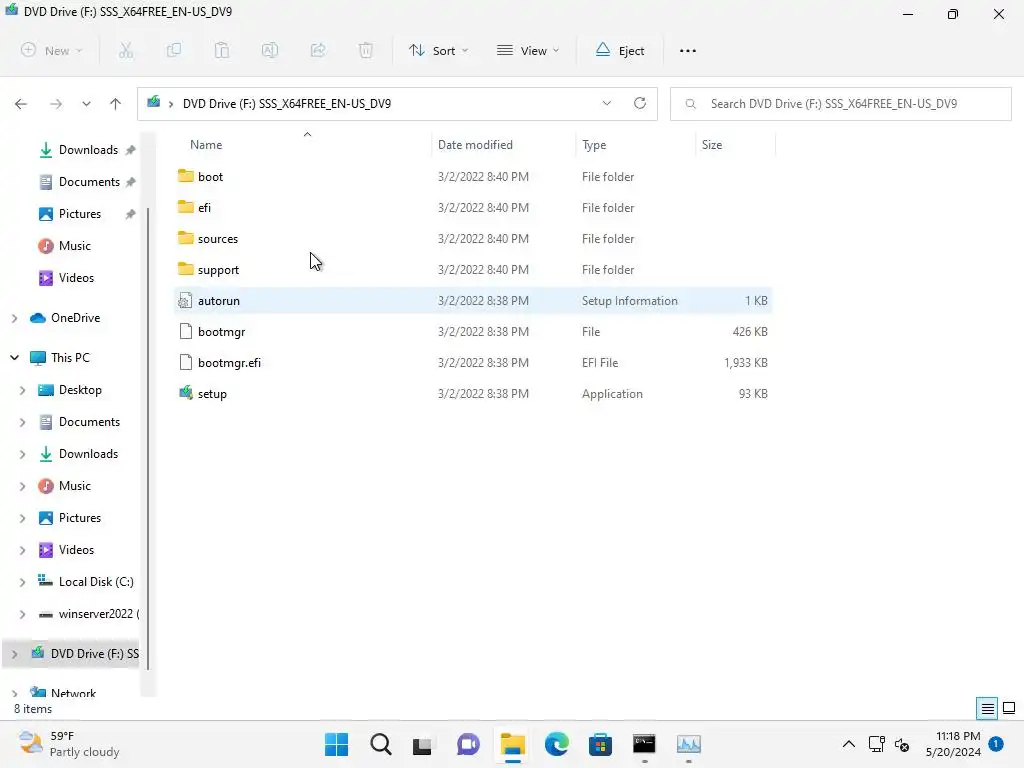This screenshot has height=768, width=1024.
Task: Select pinned Pictures in Quick access
Action: pyautogui.click(x=78, y=214)
